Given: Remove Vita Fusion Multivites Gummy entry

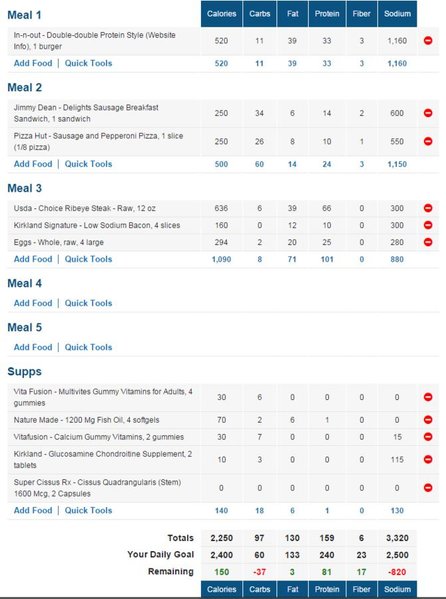Looking at the screenshot, I should click(428, 397).
